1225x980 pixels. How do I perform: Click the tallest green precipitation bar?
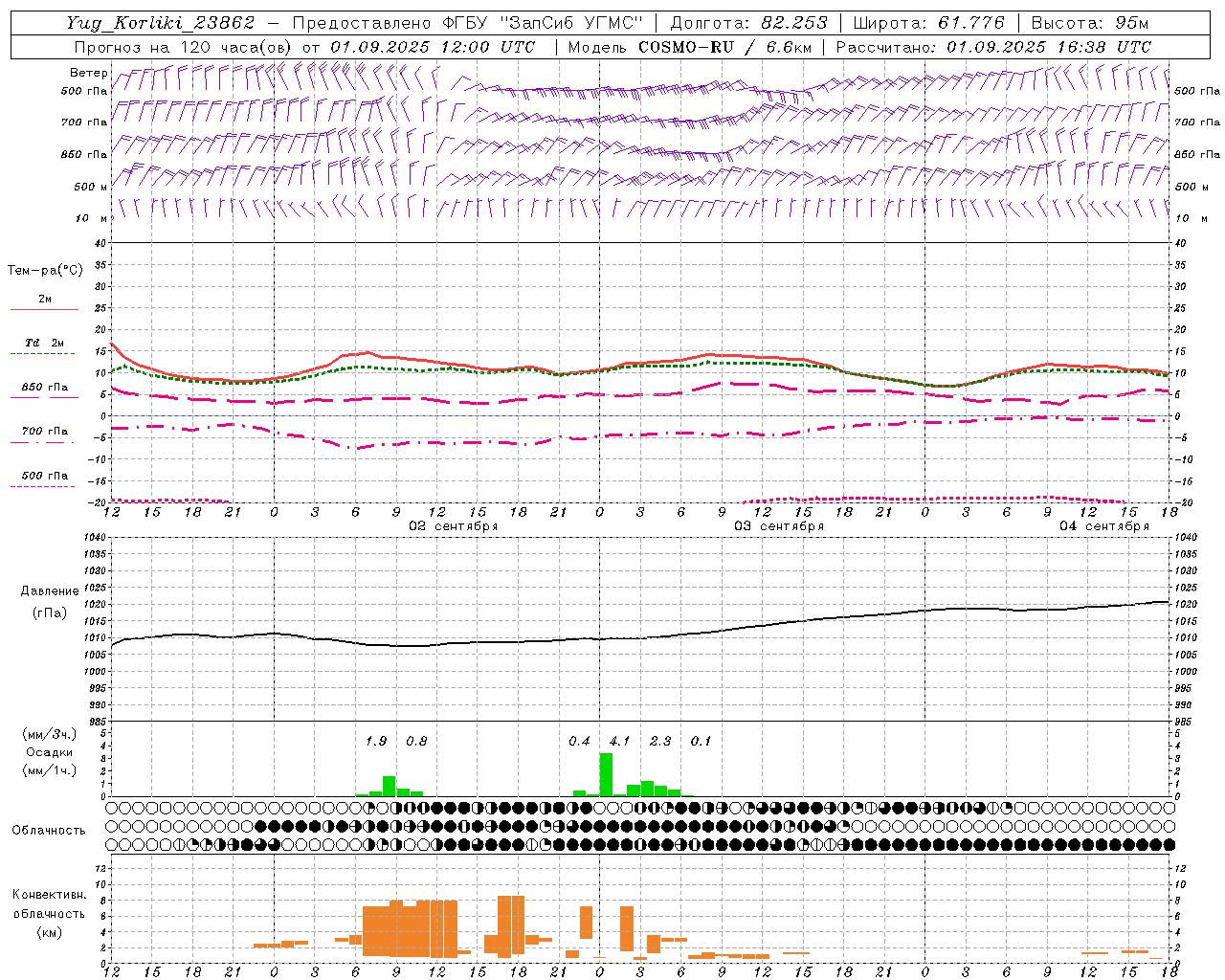coord(606,775)
